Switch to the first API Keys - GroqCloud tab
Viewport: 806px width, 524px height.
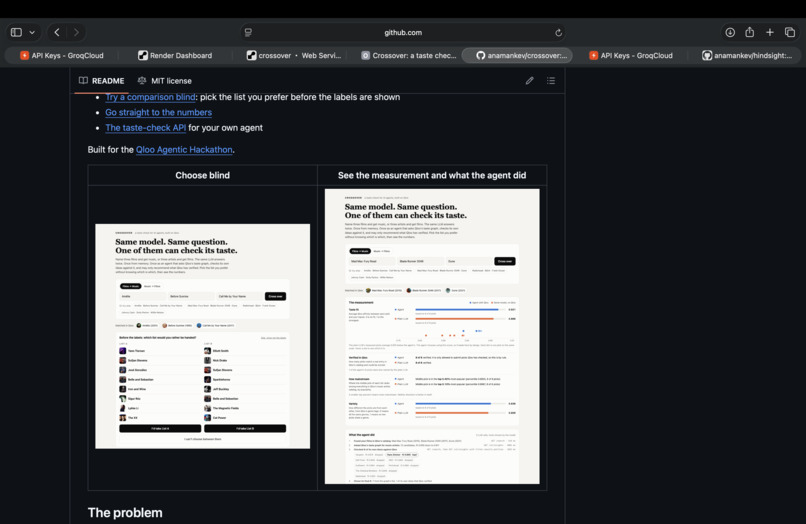pos(62,56)
